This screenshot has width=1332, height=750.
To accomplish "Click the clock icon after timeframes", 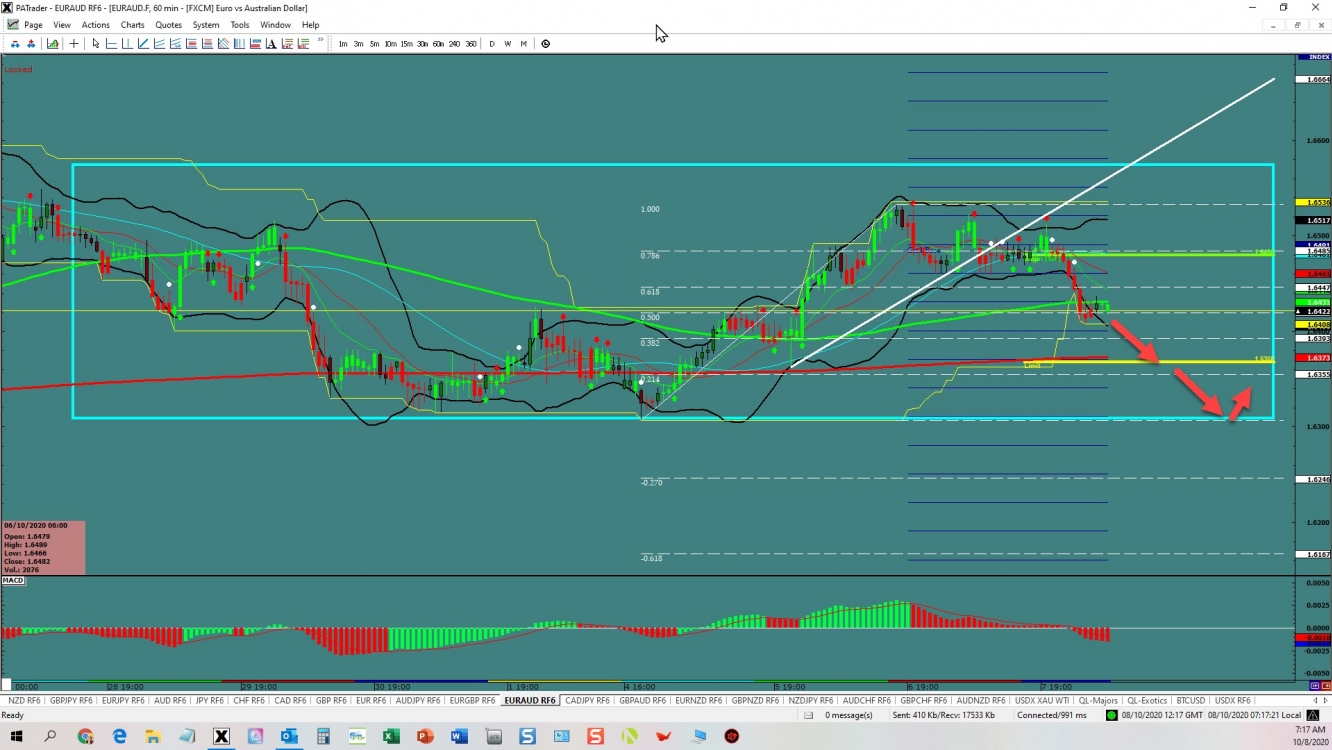I will [x=545, y=44].
